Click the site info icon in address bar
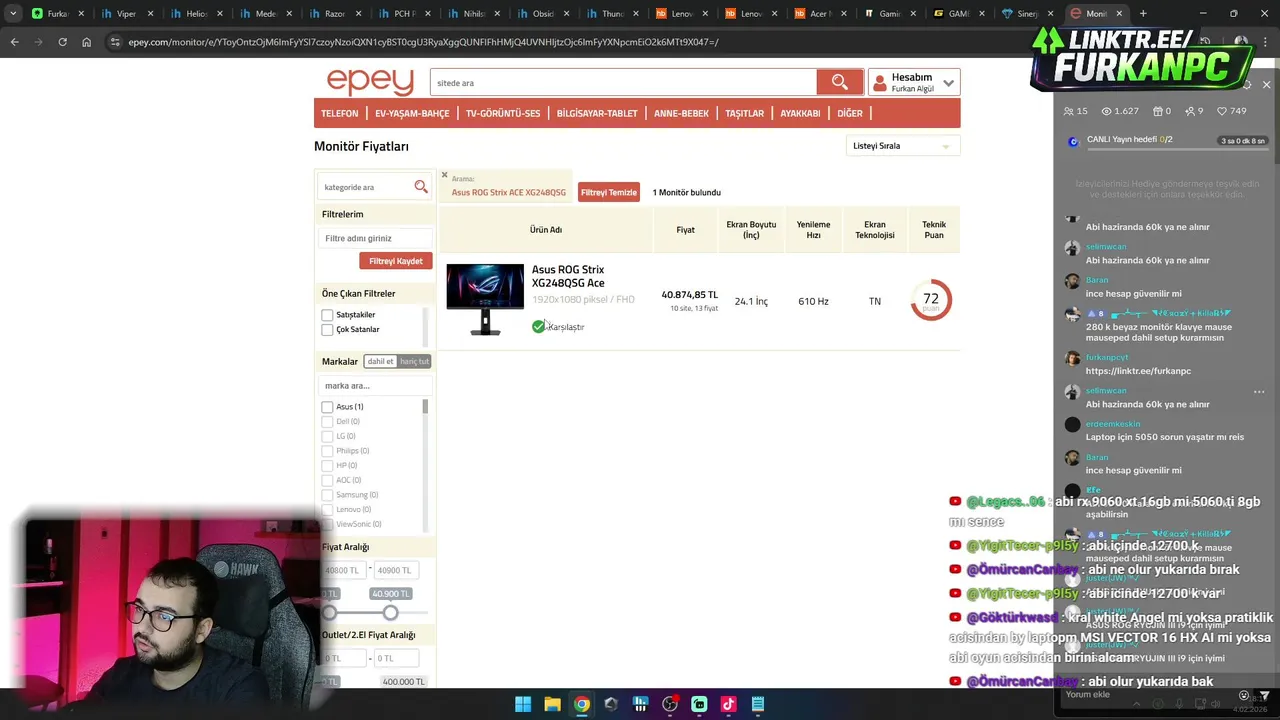The image size is (1280, 720). pyautogui.click(x=115, y=42)
